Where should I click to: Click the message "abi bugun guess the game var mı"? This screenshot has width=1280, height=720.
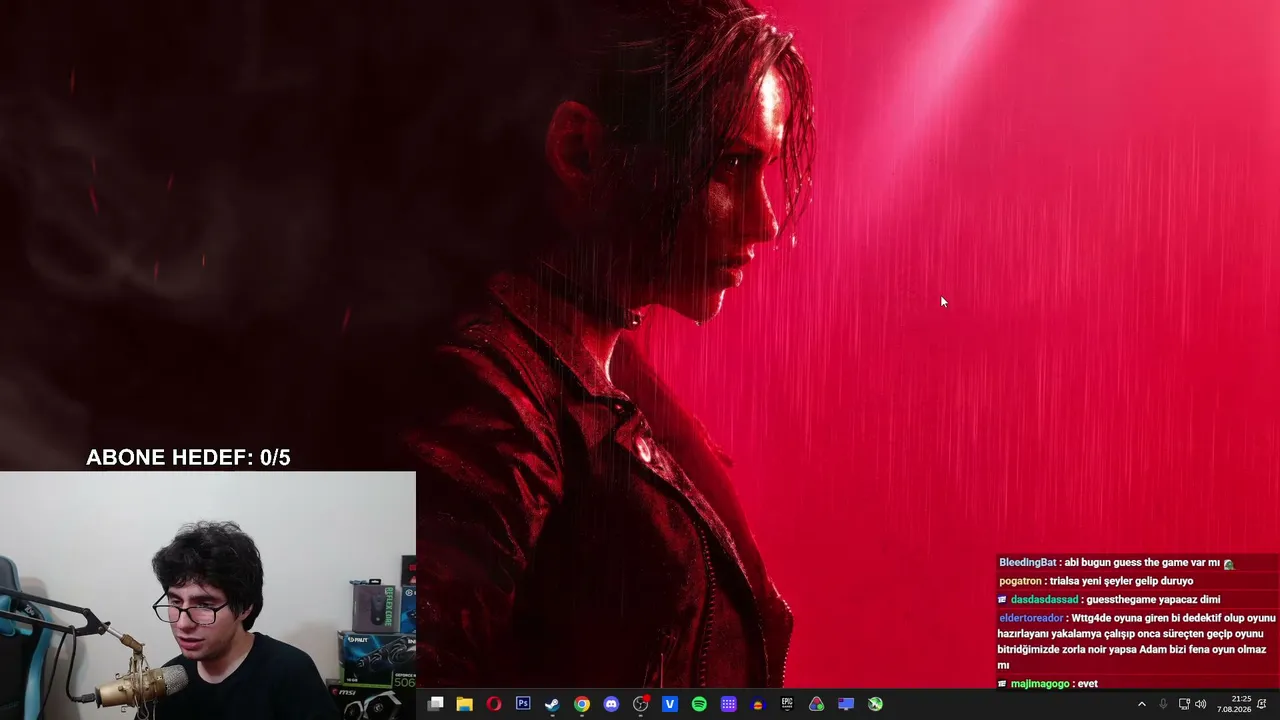click(x=1142, y=563)
